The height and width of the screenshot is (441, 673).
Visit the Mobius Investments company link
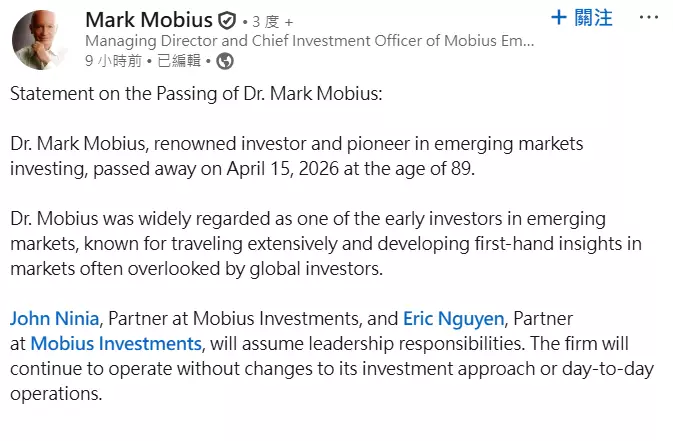[115, 344]
